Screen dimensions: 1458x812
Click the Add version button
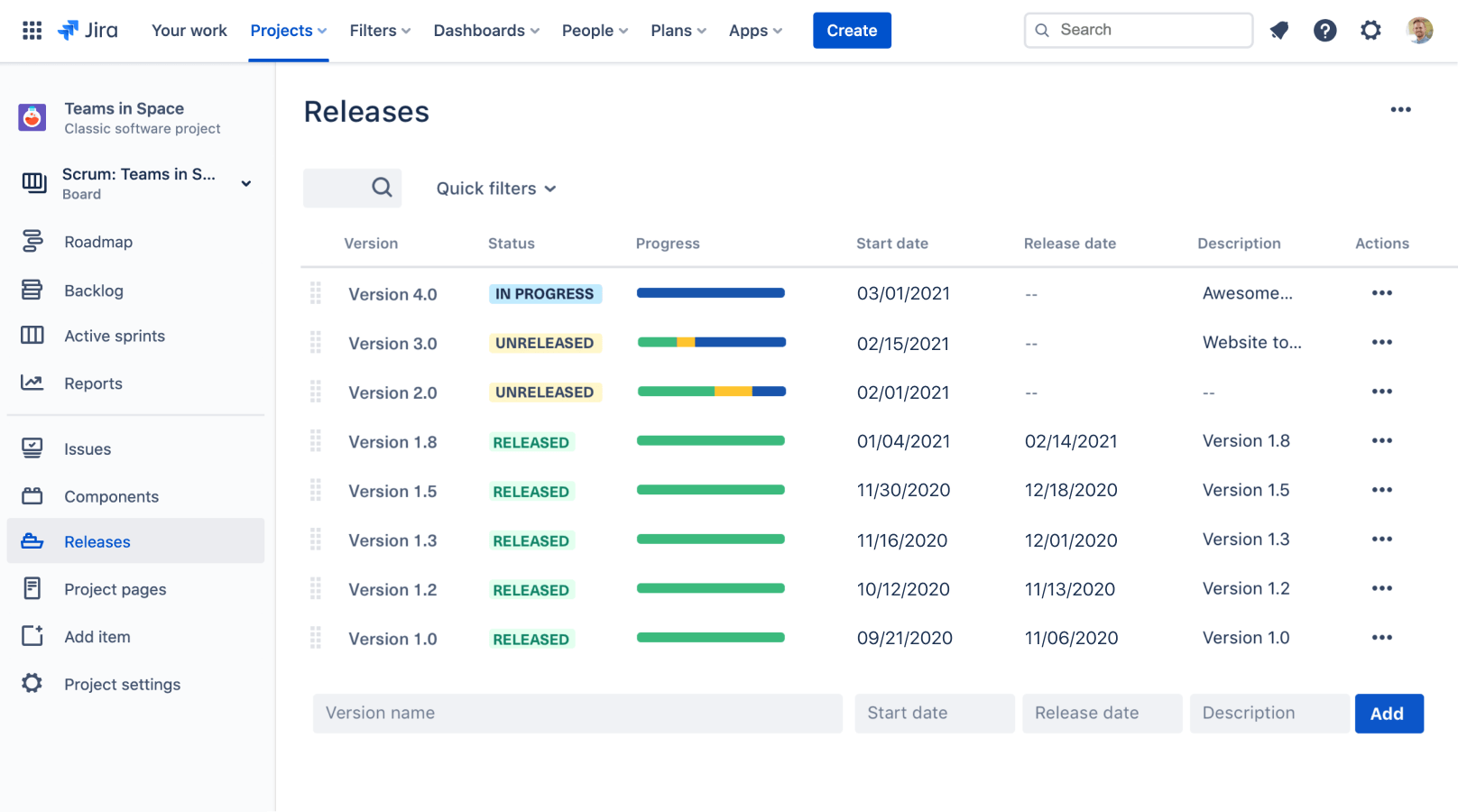(1388, 714)
